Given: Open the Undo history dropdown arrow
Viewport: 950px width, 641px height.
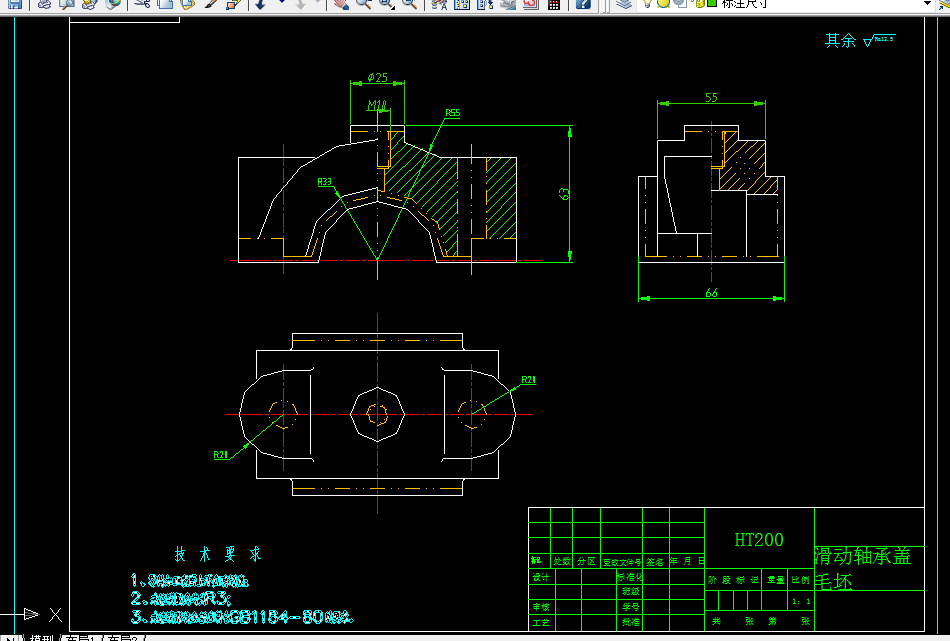Looking at the screenshot, I should (282, 3).
